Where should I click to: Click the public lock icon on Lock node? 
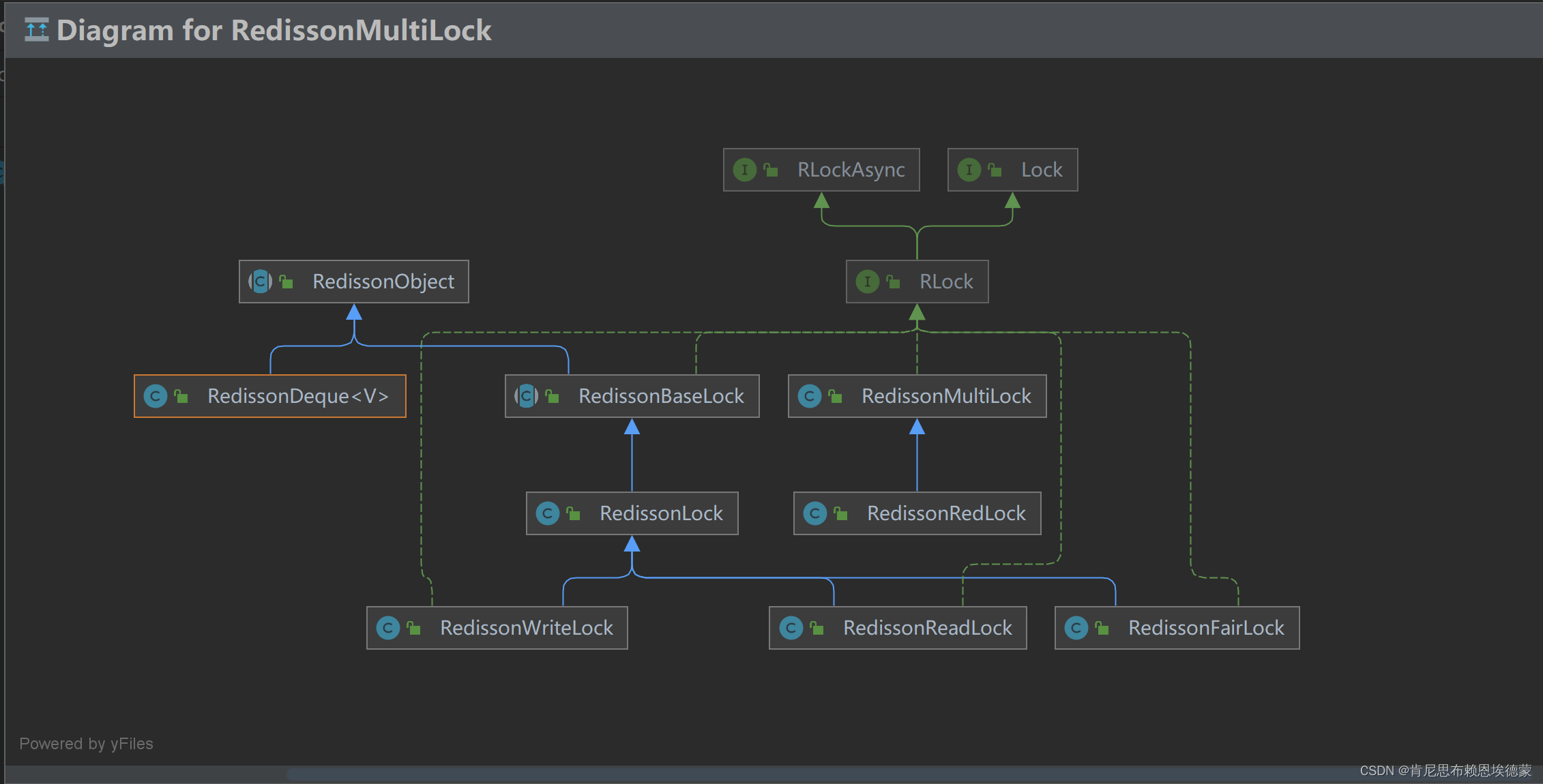pos(995,170)
